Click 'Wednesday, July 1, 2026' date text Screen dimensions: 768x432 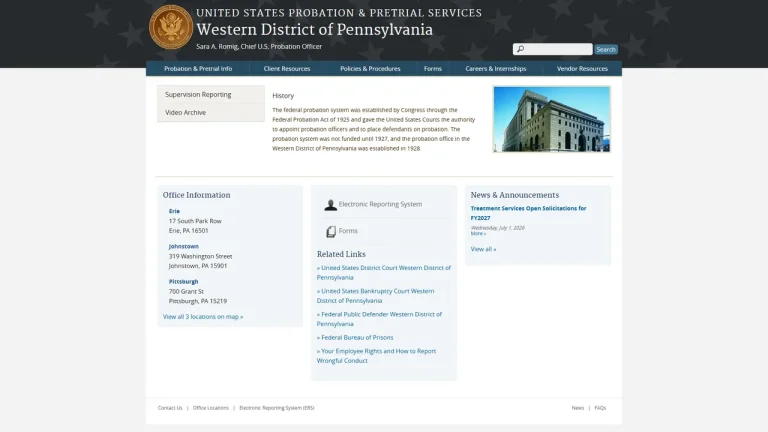[x=498, y=228]
